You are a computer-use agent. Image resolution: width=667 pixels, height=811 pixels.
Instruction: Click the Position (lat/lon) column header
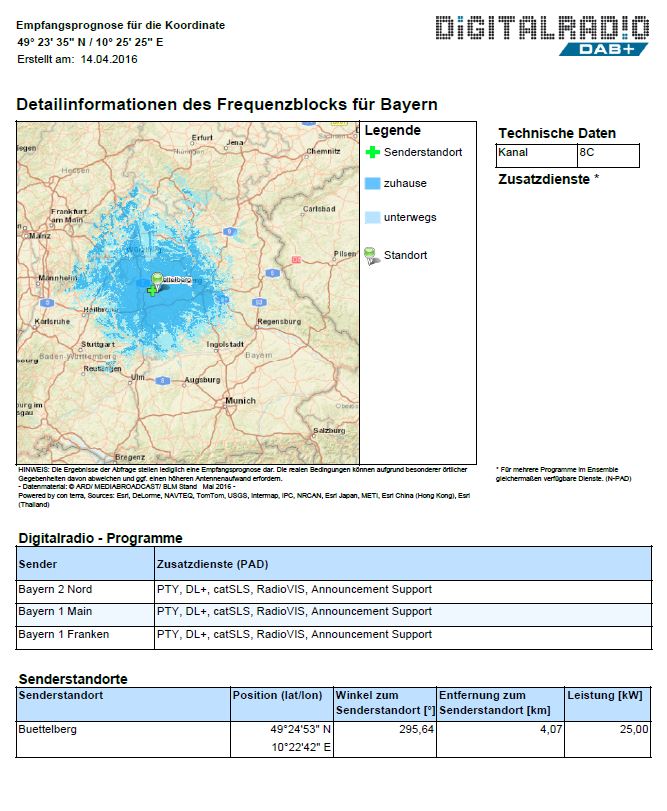pos(278,695)
